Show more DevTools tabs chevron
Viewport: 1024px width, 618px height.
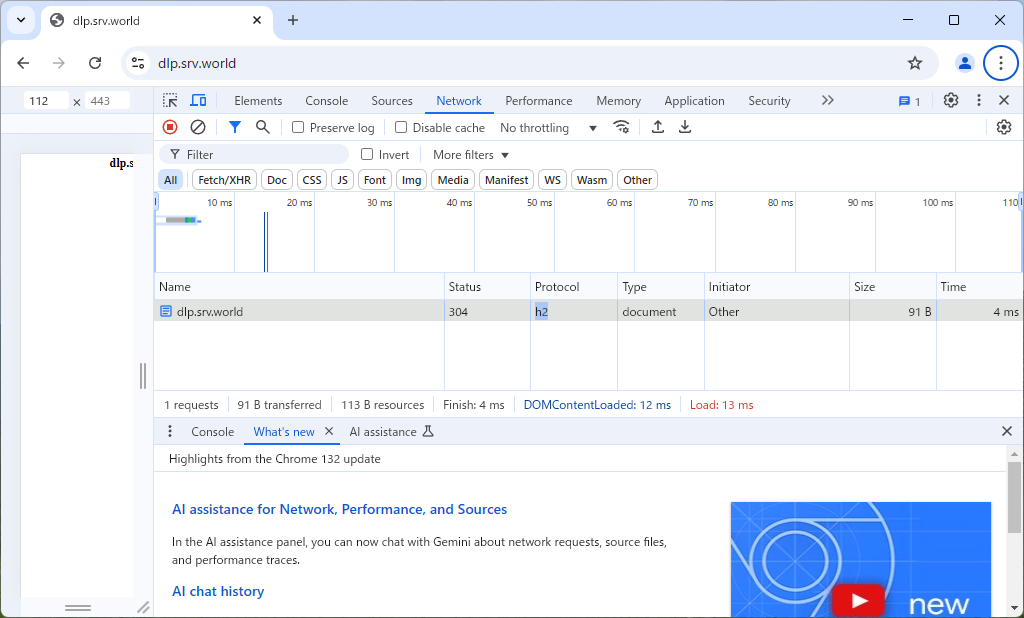pos(827,101)
